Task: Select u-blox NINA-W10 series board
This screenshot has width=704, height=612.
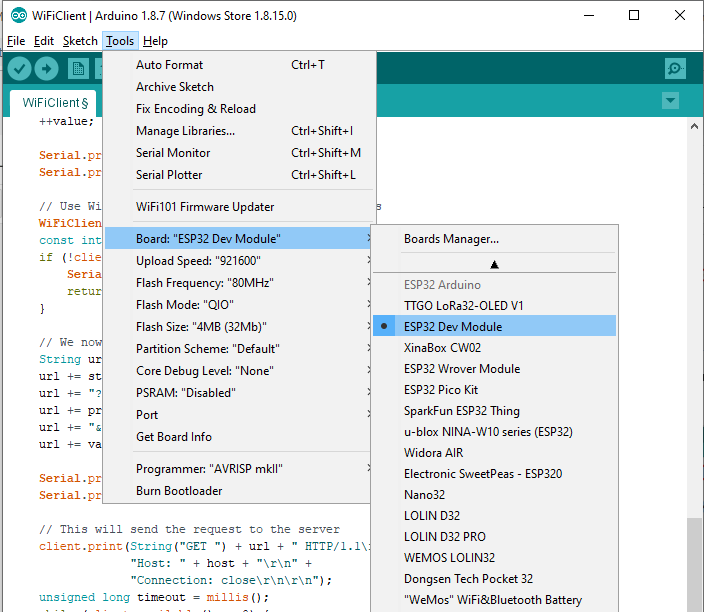Action: pos(494,431)
